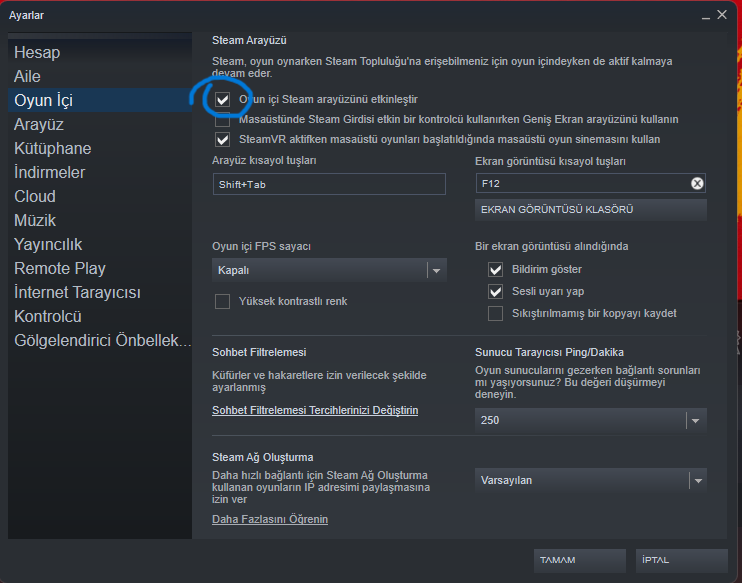The width and height of the screenshot is (742, 583).
Task: Open the Arayüz settings section
Action: pyautogui.click(x=100, y=124)
